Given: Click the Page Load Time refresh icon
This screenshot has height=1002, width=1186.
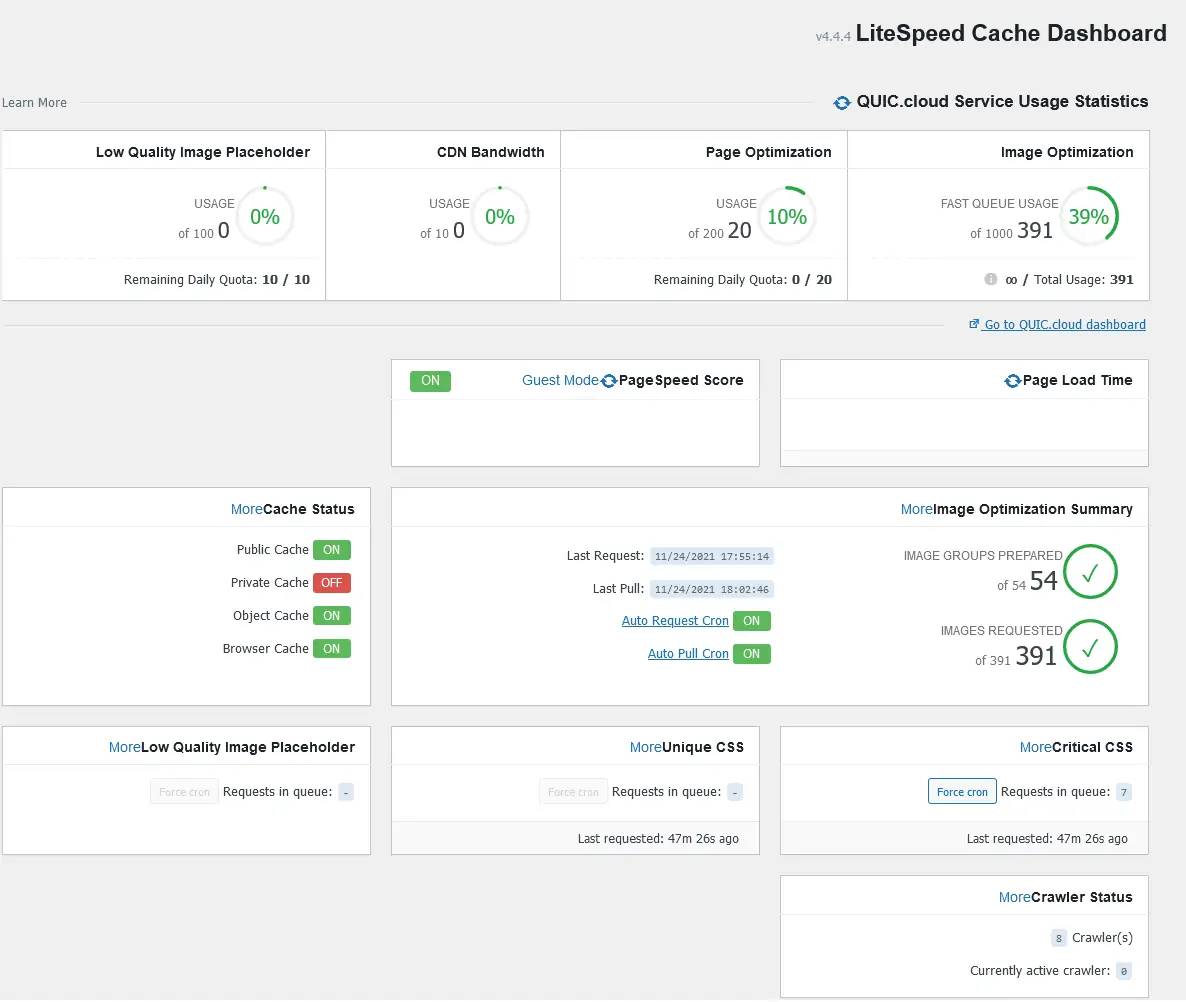Looking at the screenshot, I should 1013,381.
